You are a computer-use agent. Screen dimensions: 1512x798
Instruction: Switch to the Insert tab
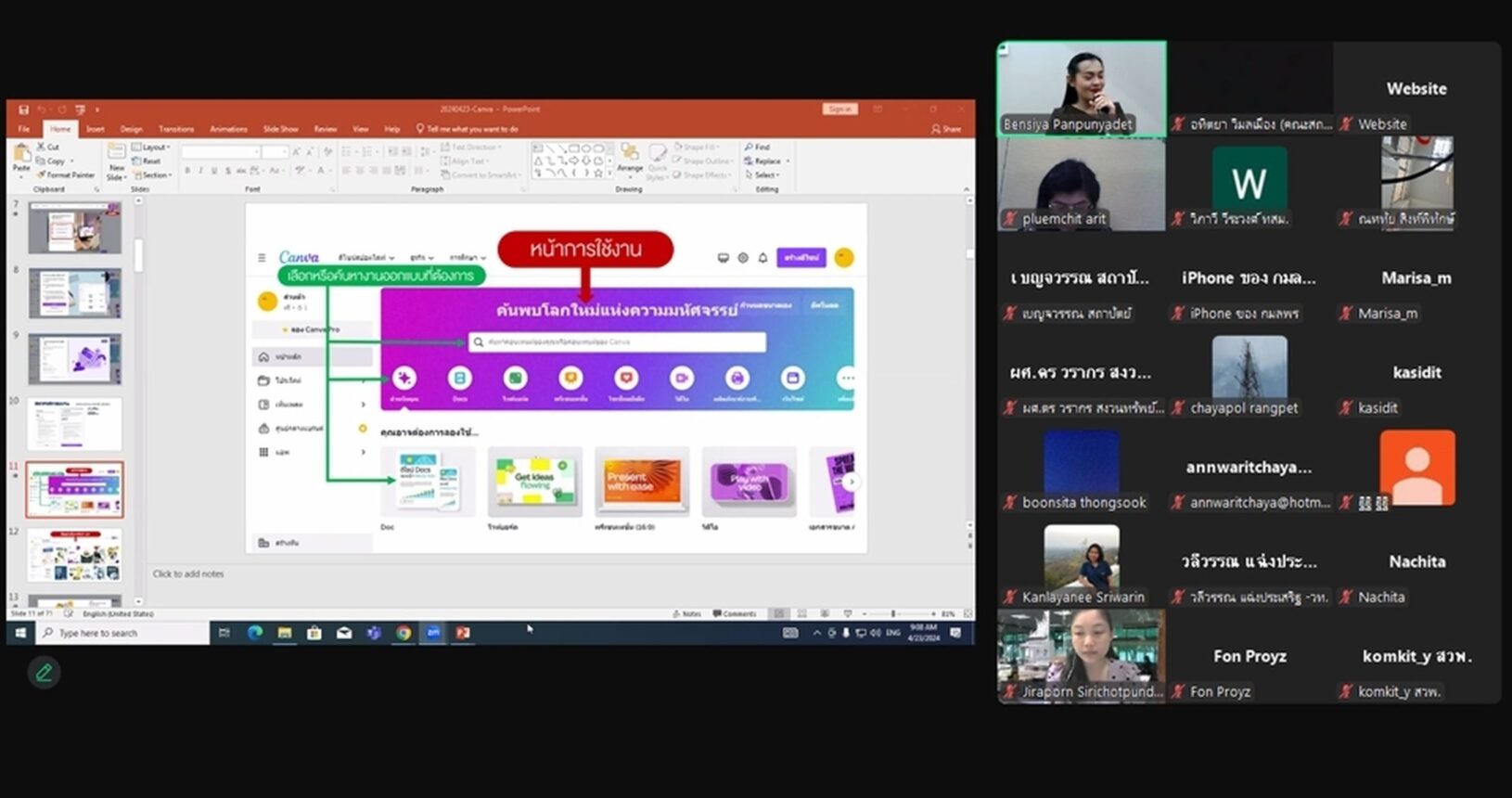coord(95,129)
